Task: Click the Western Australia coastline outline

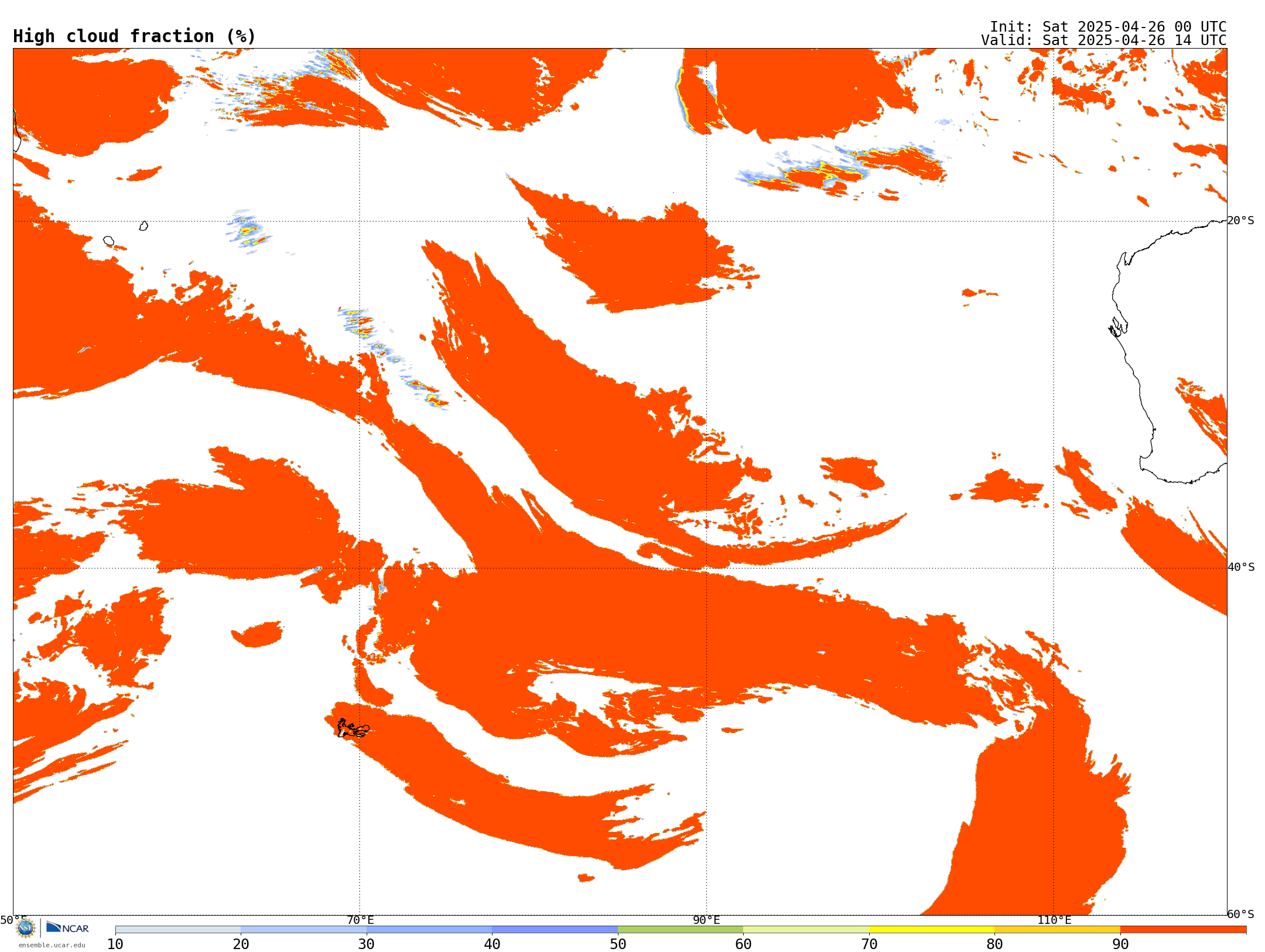Action: [x=1169, y=351]
